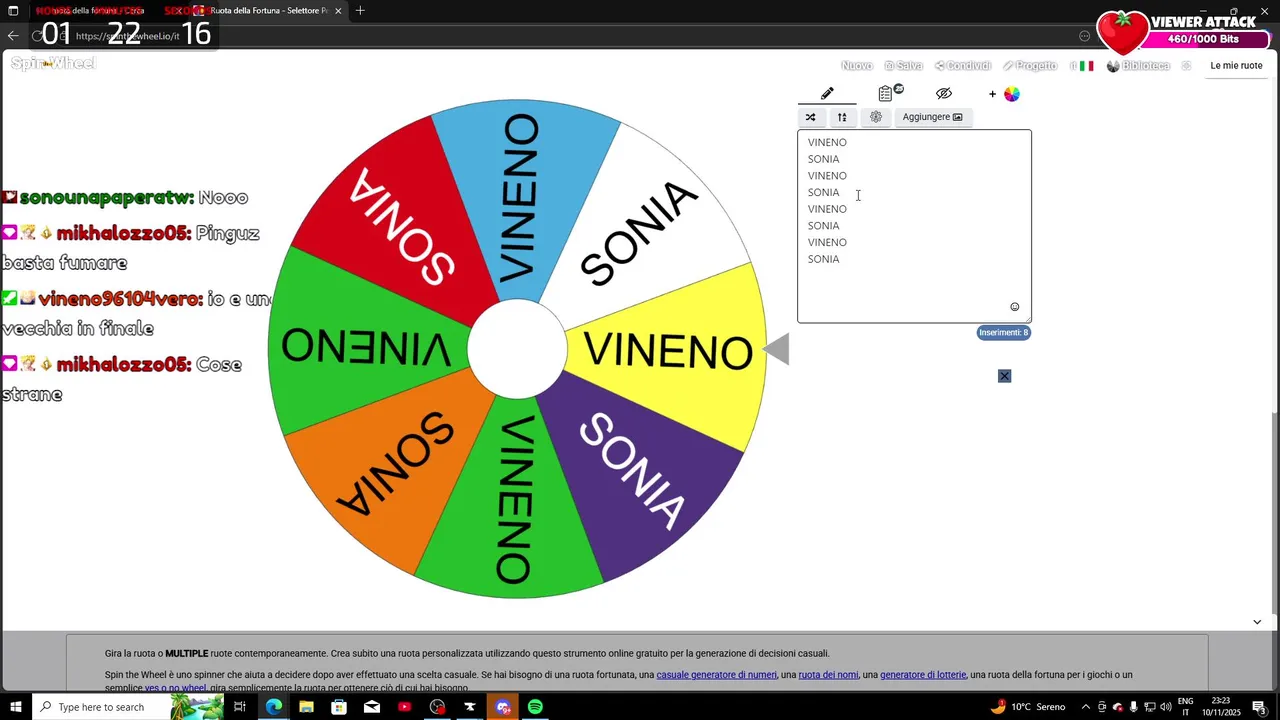Close the Ruota della Fortuna tab
This screenshot has width=1280, height=720.
(338, 11)
